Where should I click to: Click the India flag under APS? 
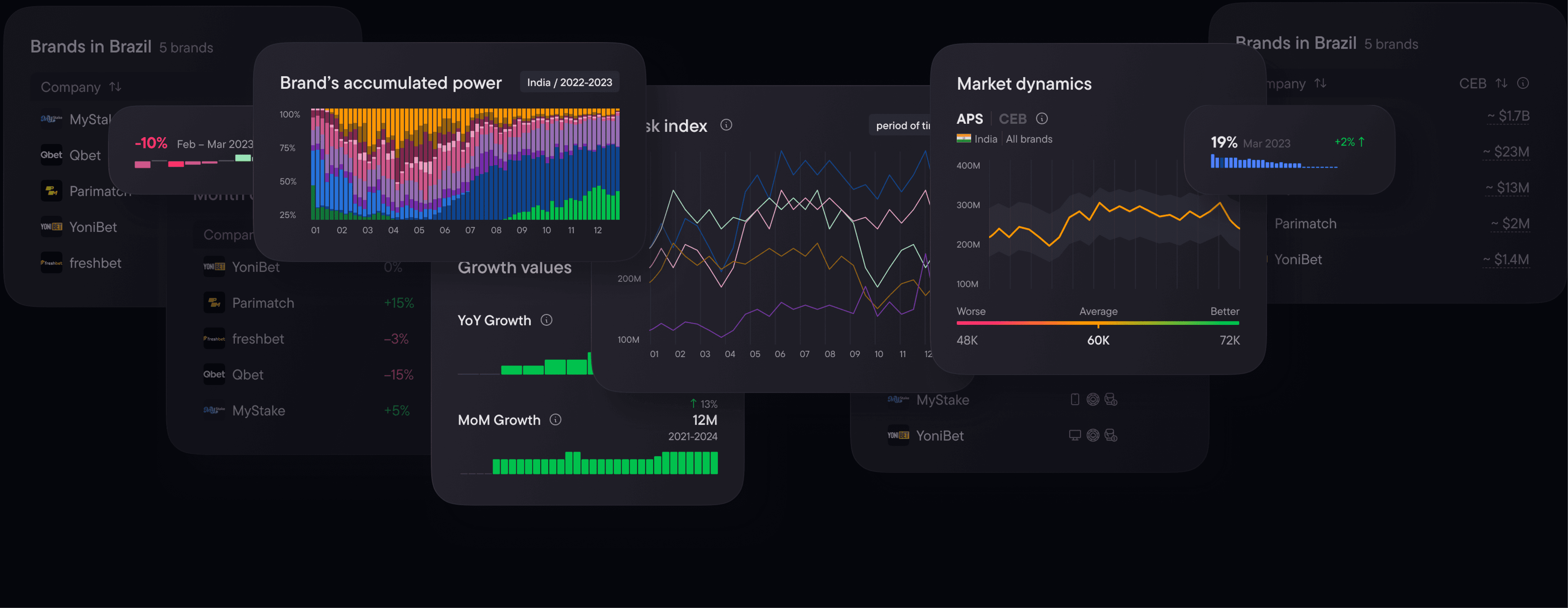[x=965, y=138]
